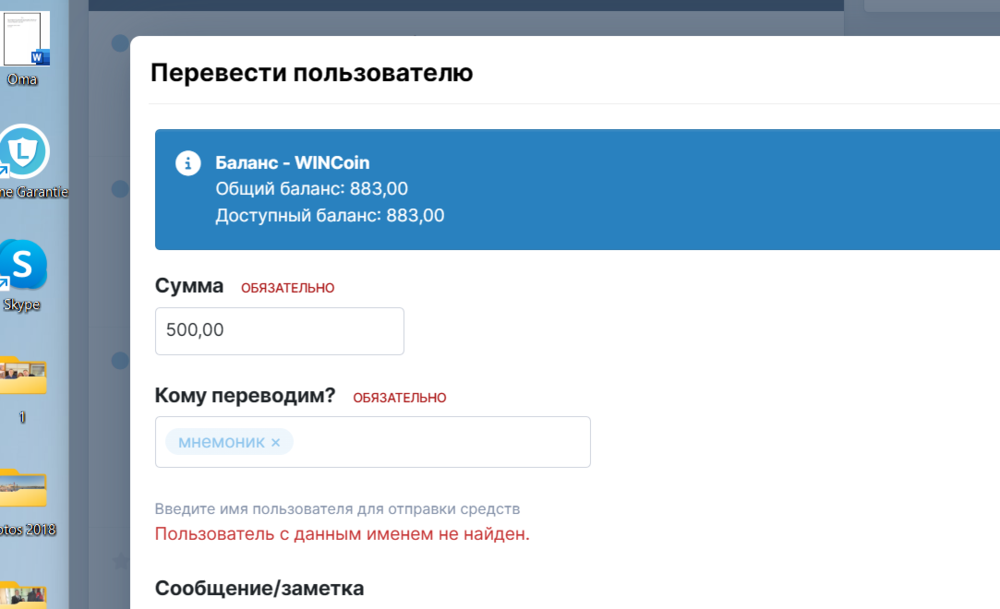Viewport: 1000px width, 609px height.
Task: Click the Доступный баланс 883,00 line
Action: click(x=329, y=215)
